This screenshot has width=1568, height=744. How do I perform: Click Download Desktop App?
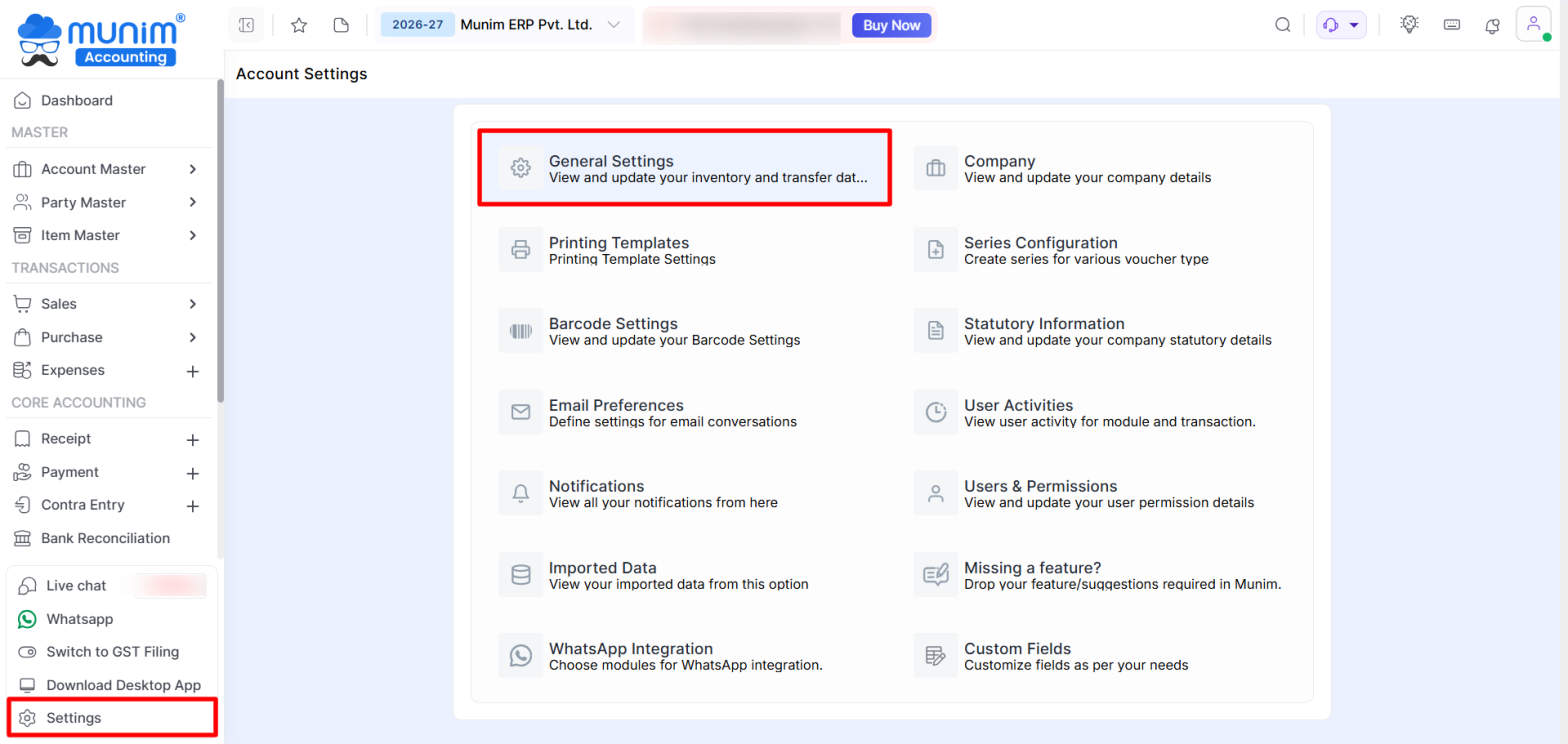110,685
